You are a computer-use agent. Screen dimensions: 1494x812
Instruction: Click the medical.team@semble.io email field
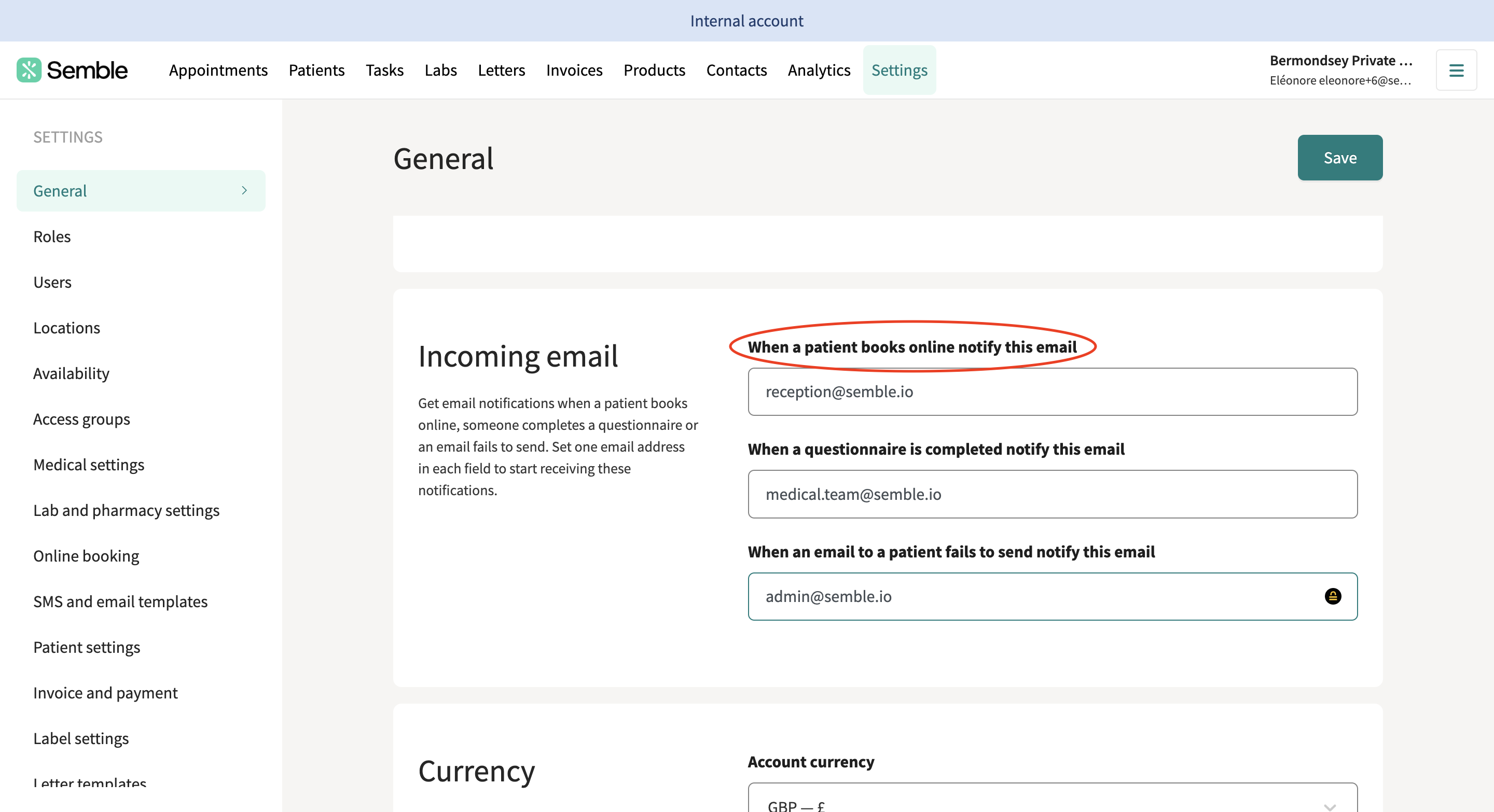tap(1052, 494)
